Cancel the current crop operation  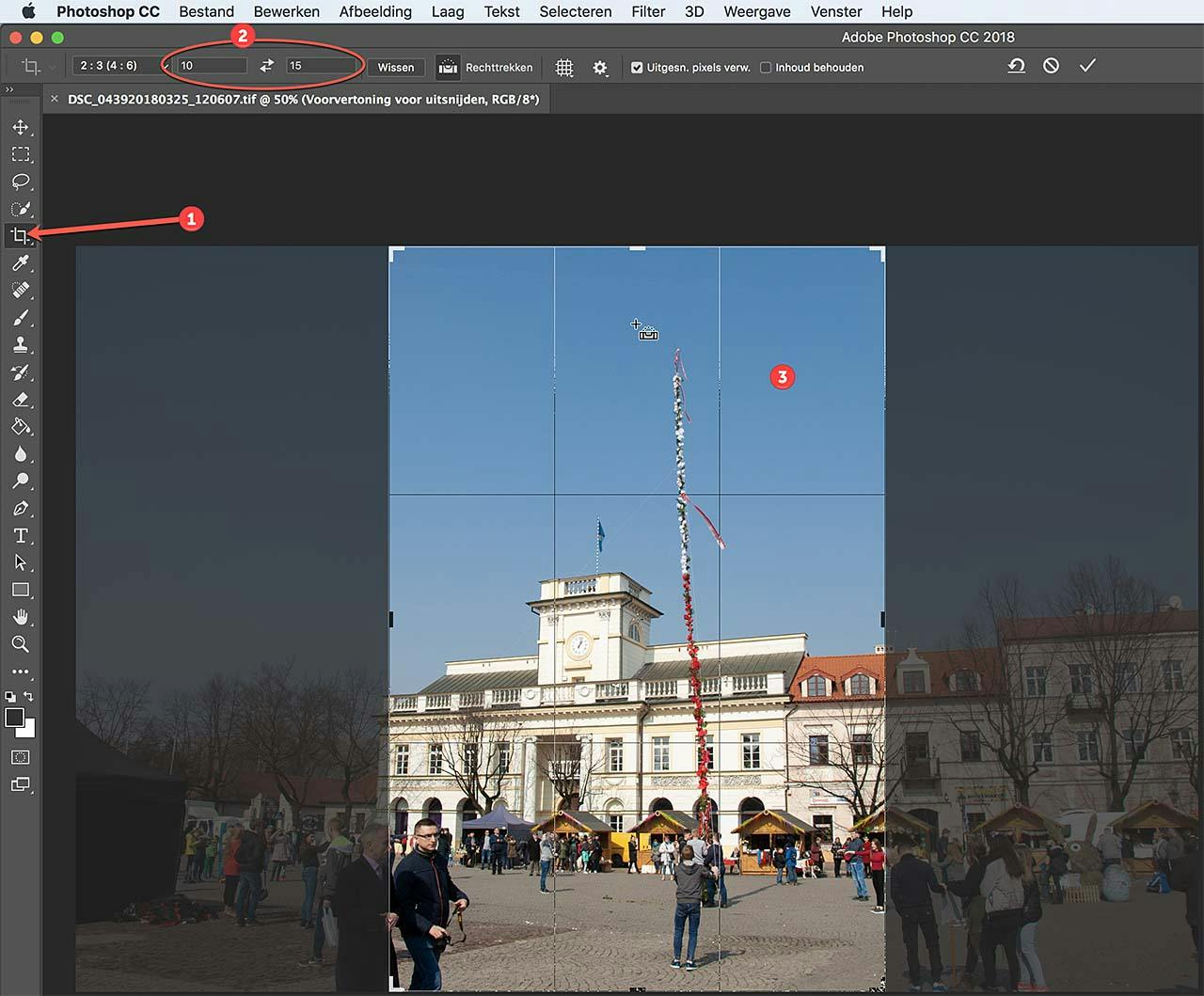(x=1052, y=66)
